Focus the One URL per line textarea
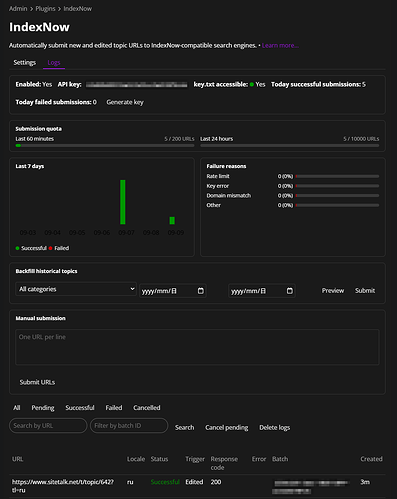This screenshot has height=499, width=397. (x=197, y=347)
